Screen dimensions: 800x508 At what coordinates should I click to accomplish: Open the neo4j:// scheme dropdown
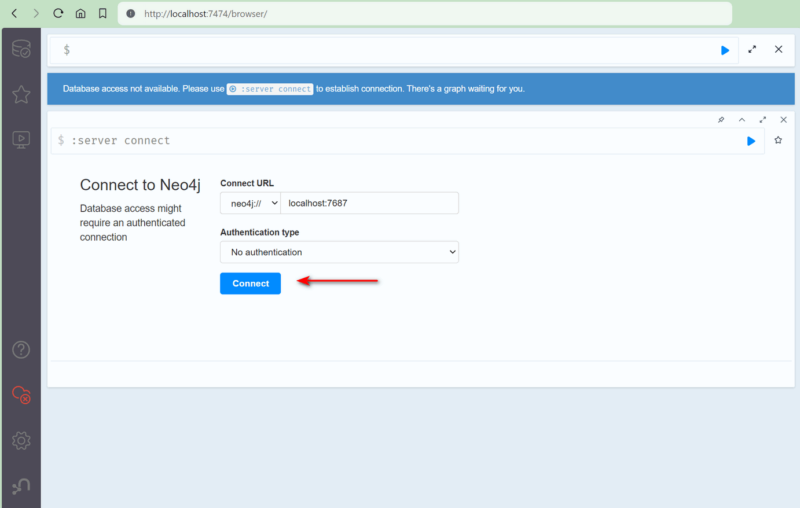(251, 203)
